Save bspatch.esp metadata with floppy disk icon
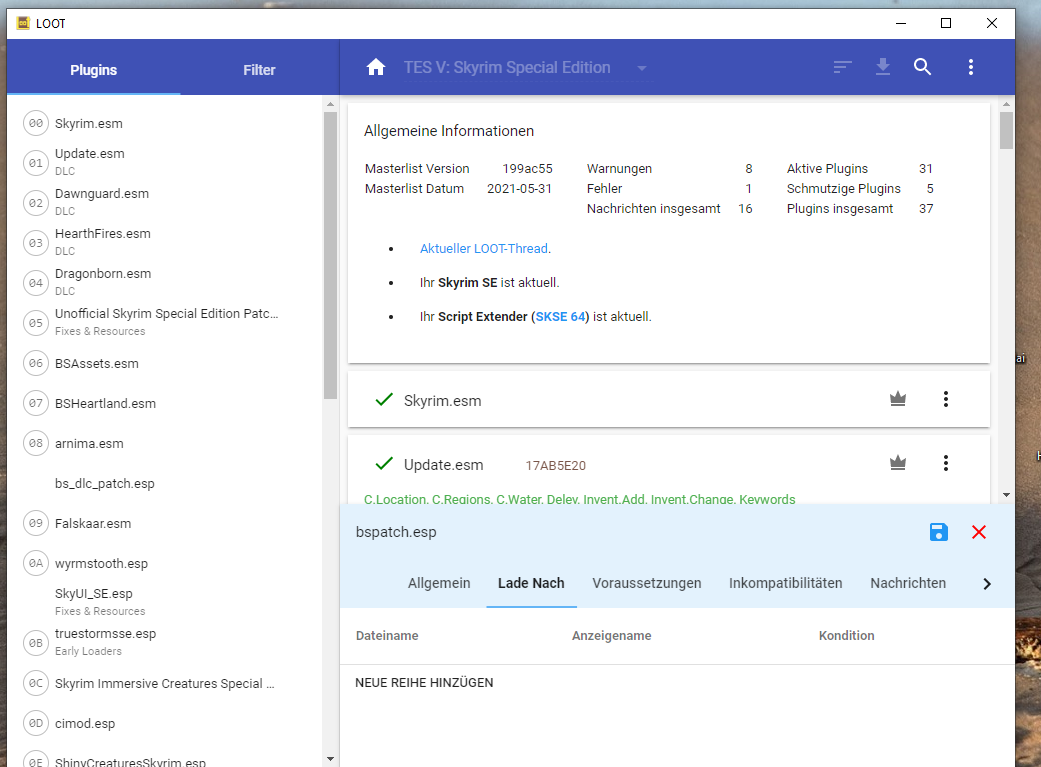This screenshot has width=1041, height=767. 938,532
